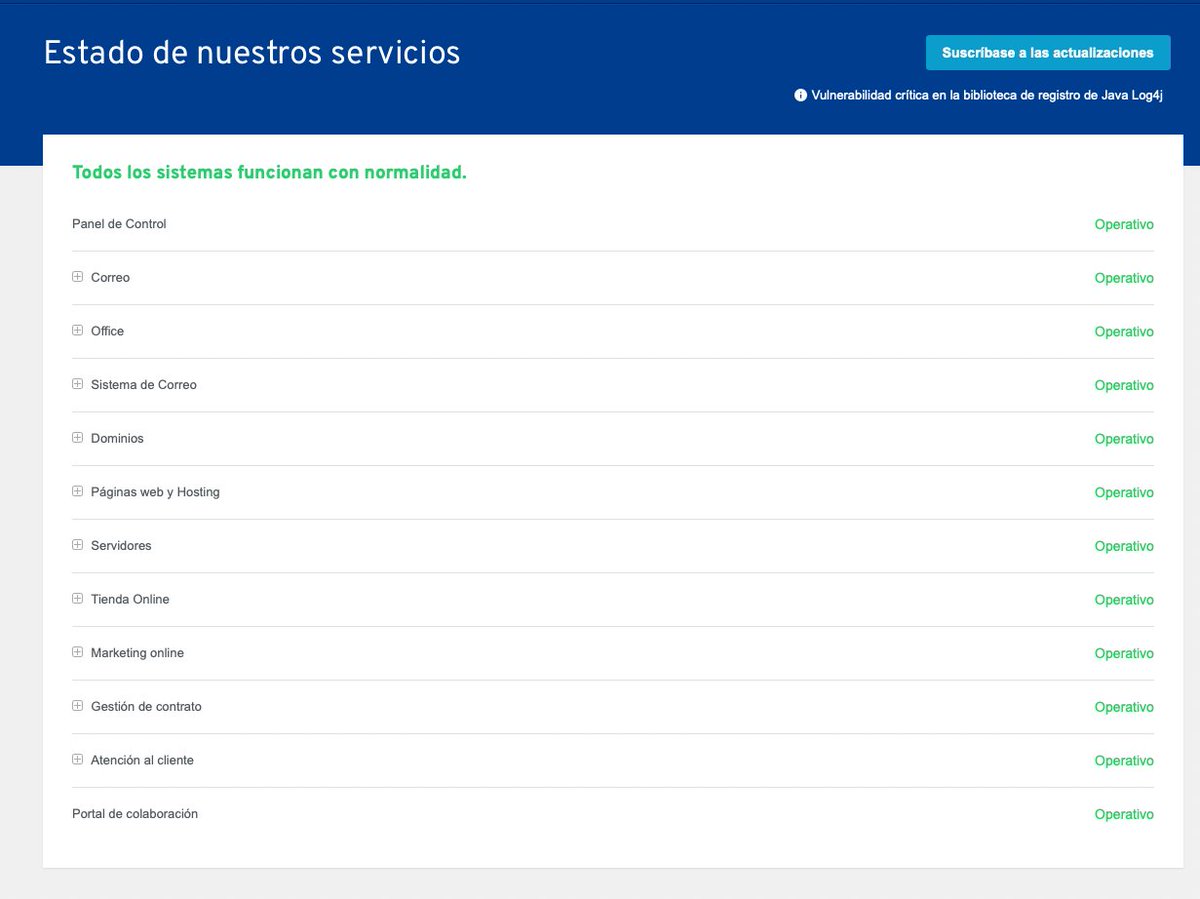This screenshot has height=899, width=1200.
Task: Expand Páginas web y Hosting group
Action: pos(78,491)
